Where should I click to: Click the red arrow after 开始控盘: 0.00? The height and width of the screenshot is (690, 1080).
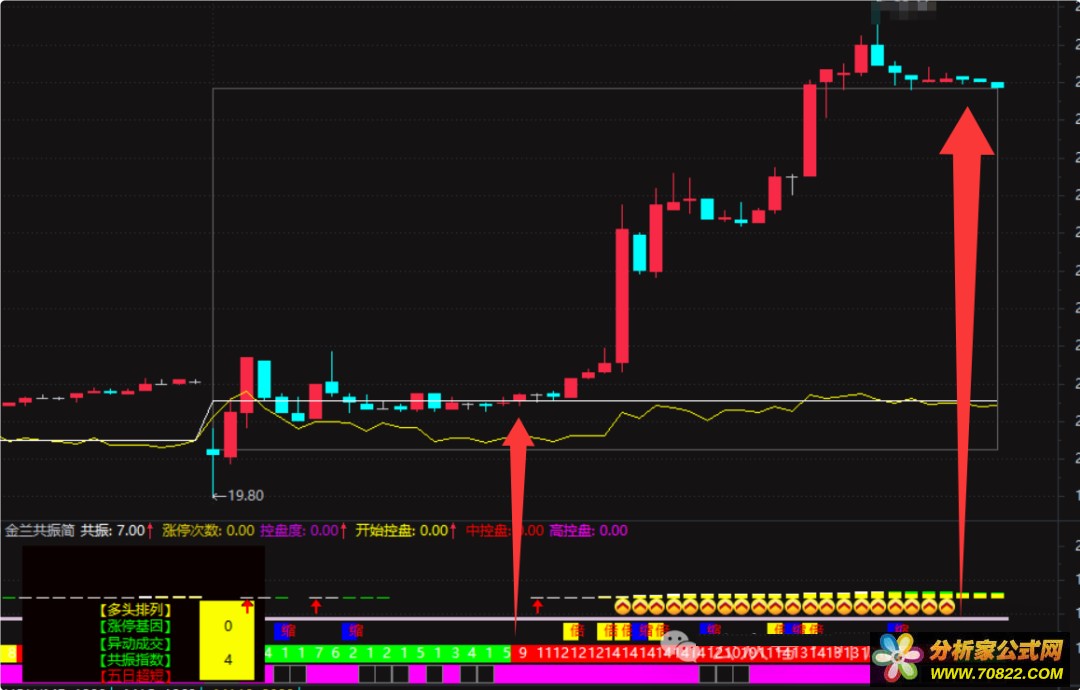(x=453, y=530)
